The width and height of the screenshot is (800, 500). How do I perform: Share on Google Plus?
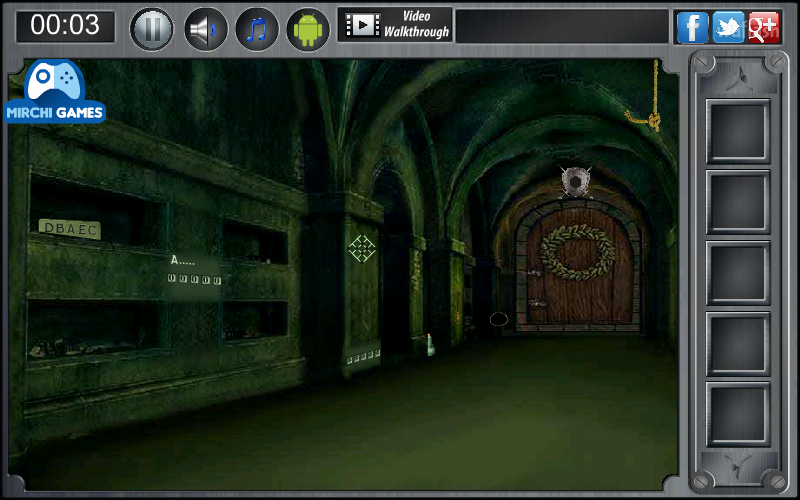pyautogui.click(x=764, y=27)
